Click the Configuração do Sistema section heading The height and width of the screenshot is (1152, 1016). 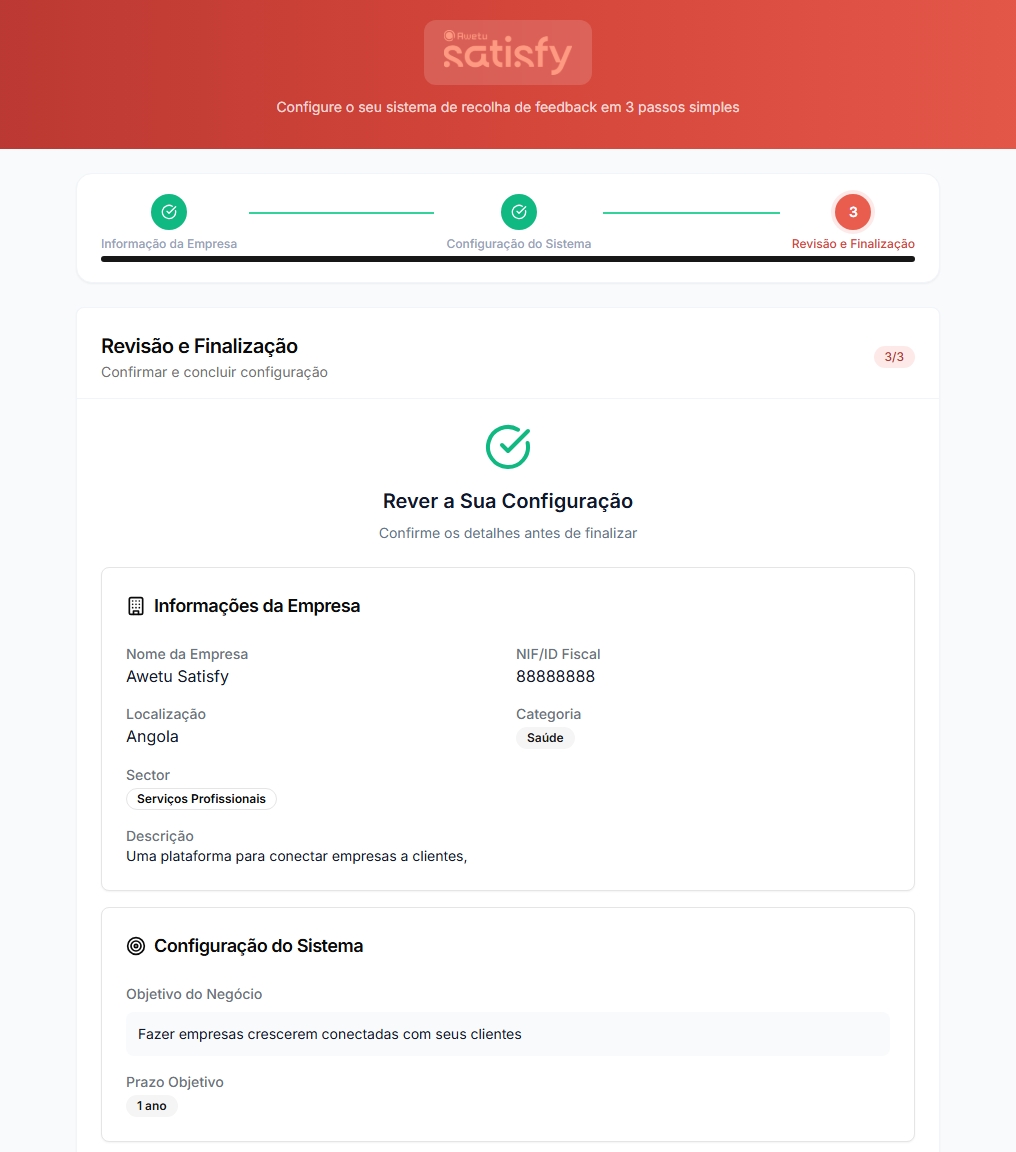tap(259, 946)
